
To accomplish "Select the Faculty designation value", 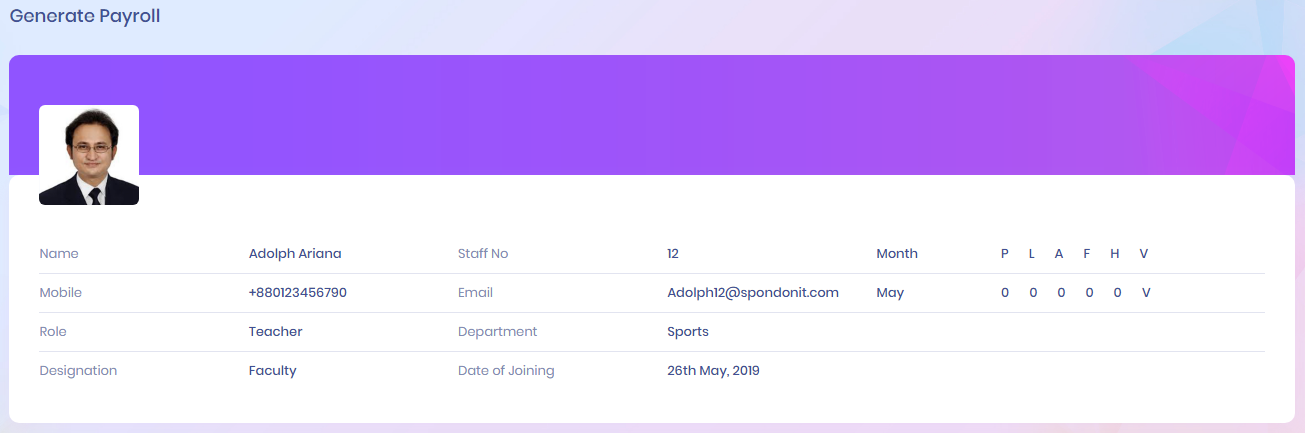I will pos(273,371).
